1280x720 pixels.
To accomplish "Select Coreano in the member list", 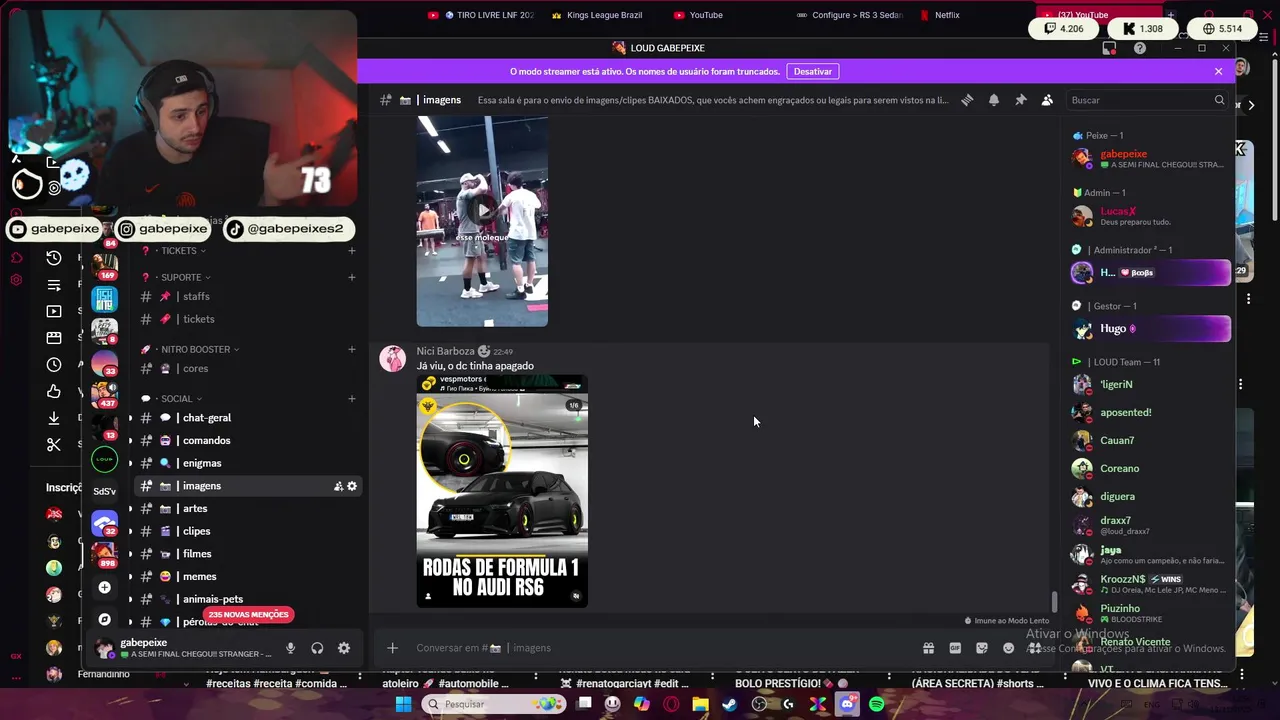I will tap(1150, 469).
